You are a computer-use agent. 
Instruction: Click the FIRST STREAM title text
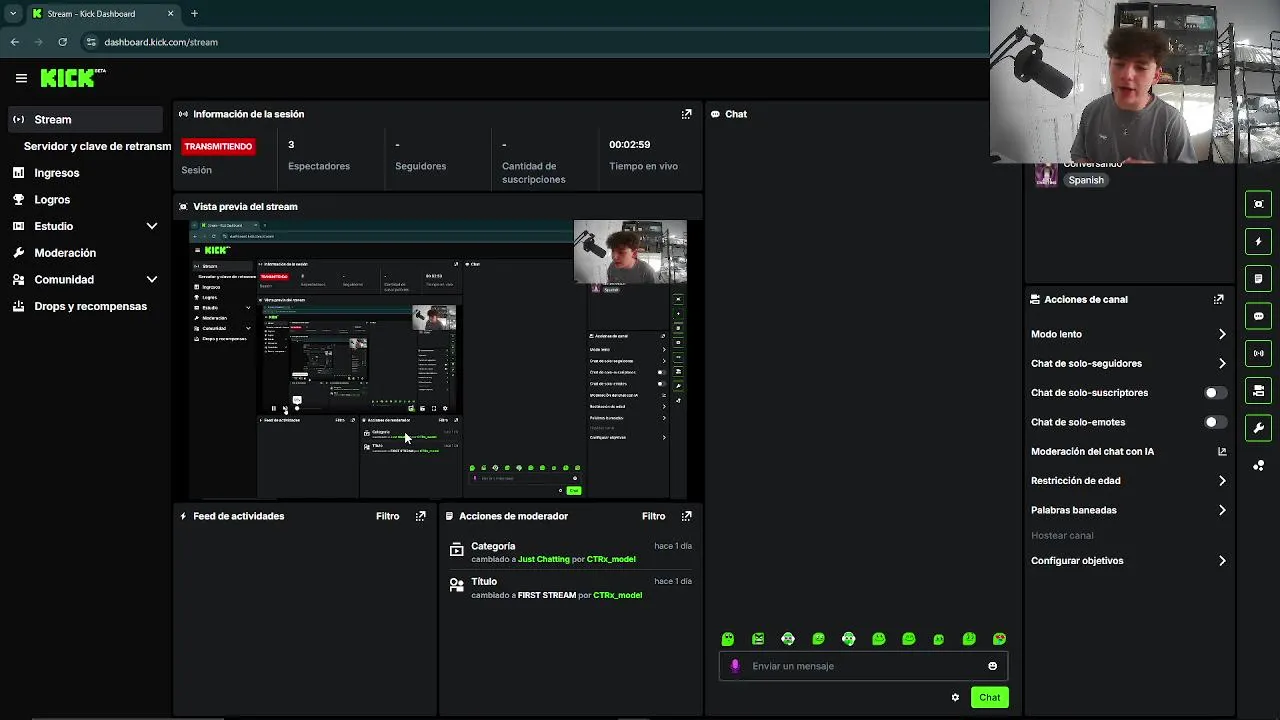547,595
